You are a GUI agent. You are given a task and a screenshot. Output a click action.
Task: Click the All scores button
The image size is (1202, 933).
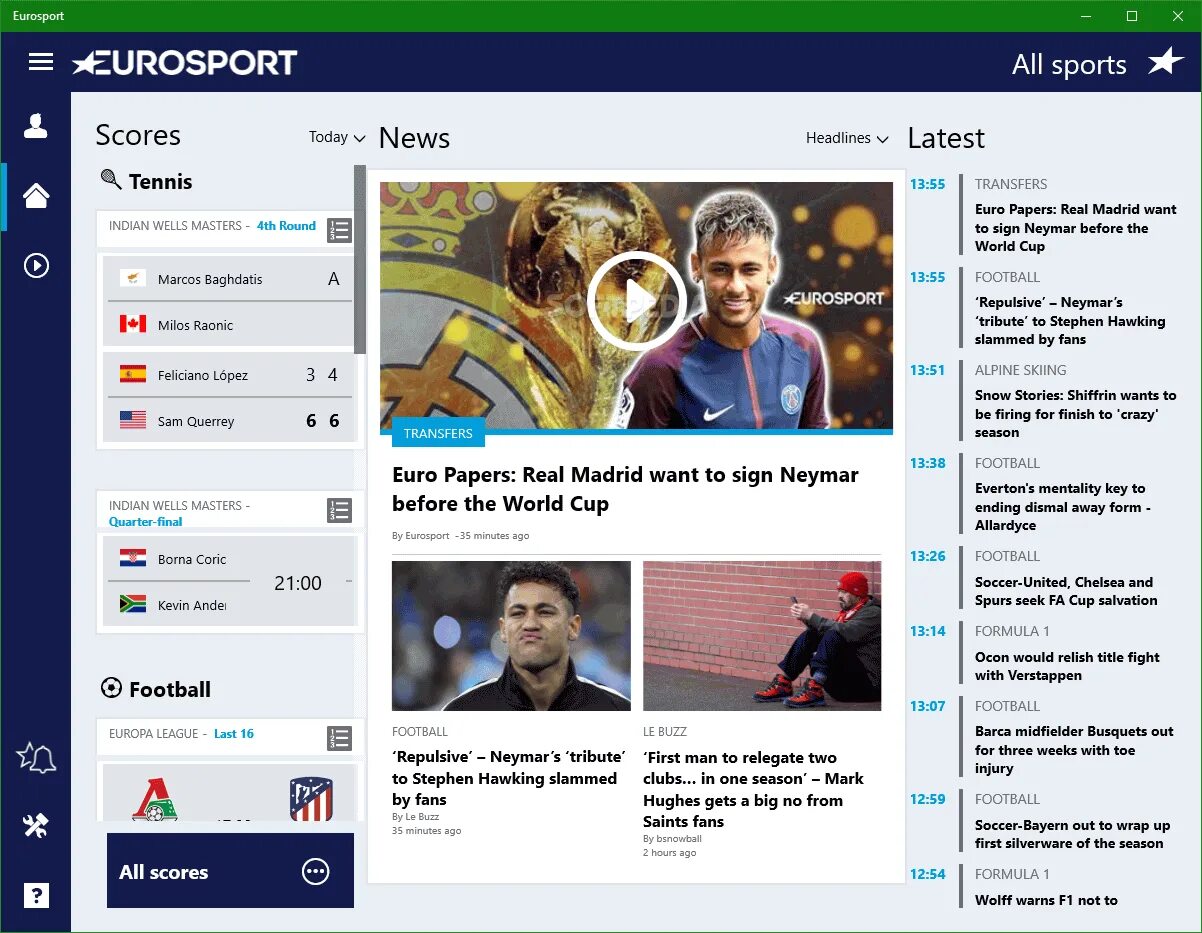[x=230, y=871]
